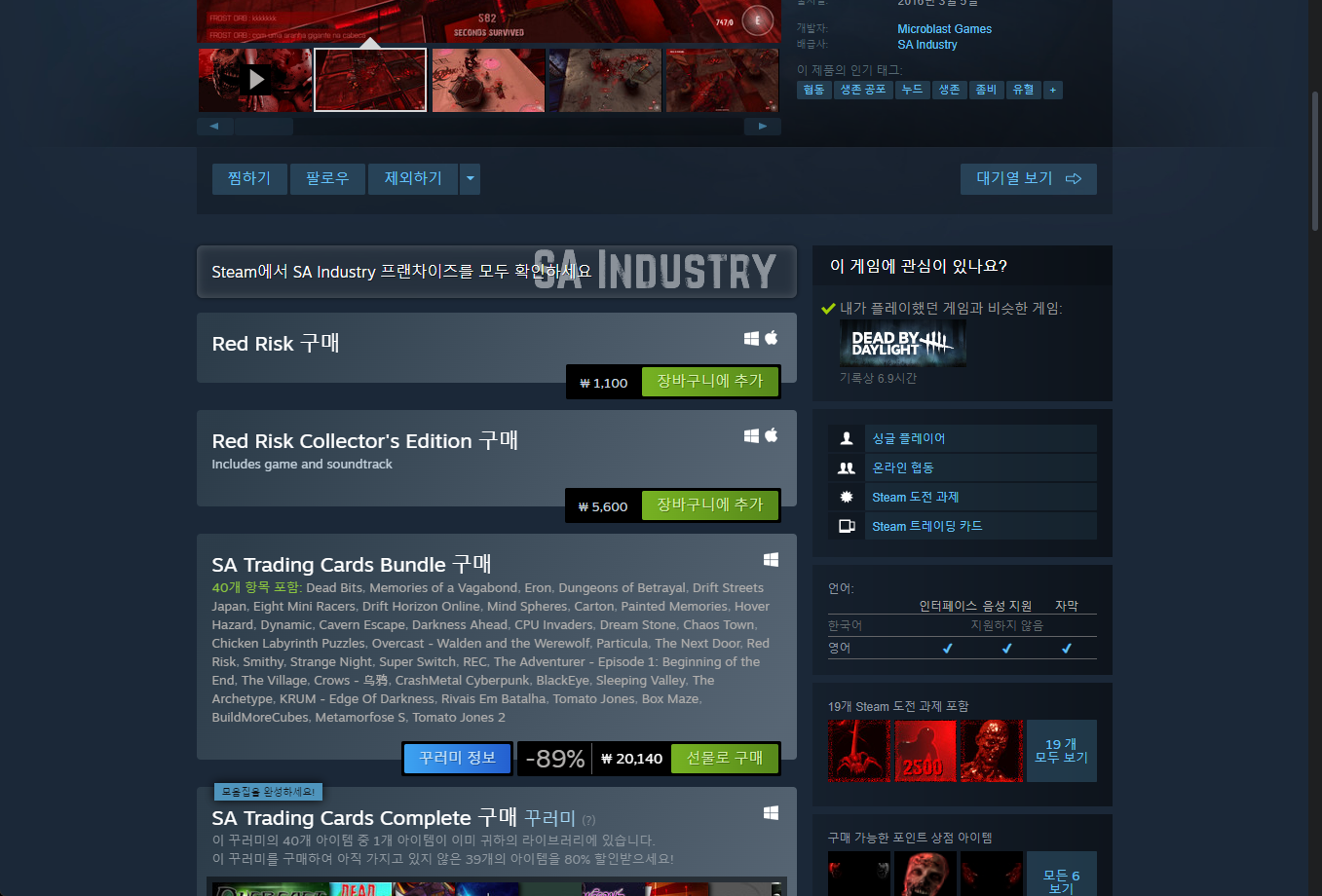Open Dead by Daylight game logo
The width and height of the screenshot is (1322, 896).
(903, 343)
